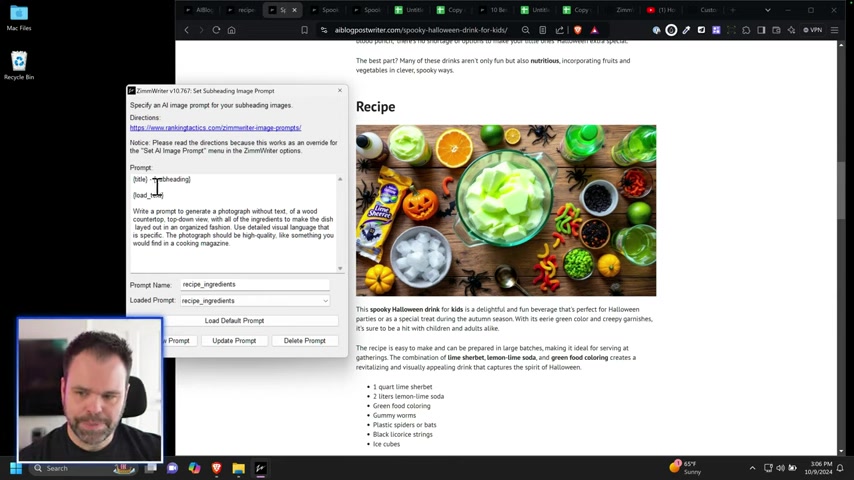
Task: Toggle reader mode in address bar
Action: click(x=542, y=31)
